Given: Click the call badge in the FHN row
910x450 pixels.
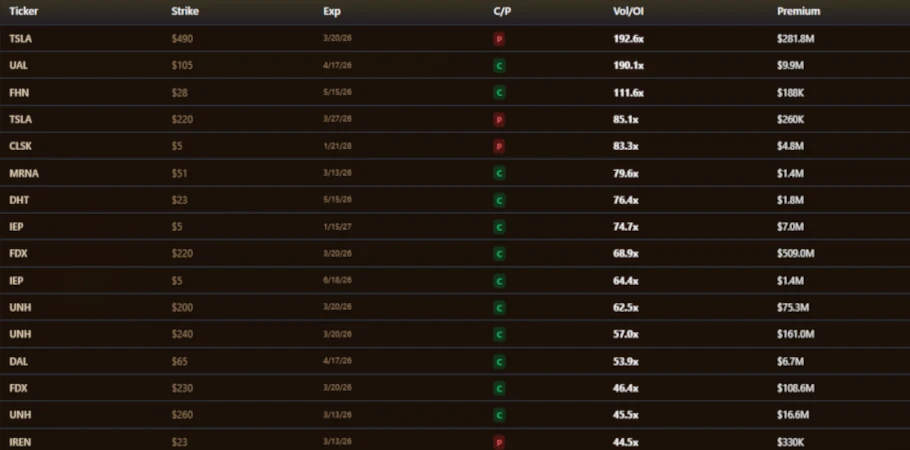Looking at the screenshot, I should (499, 93).
